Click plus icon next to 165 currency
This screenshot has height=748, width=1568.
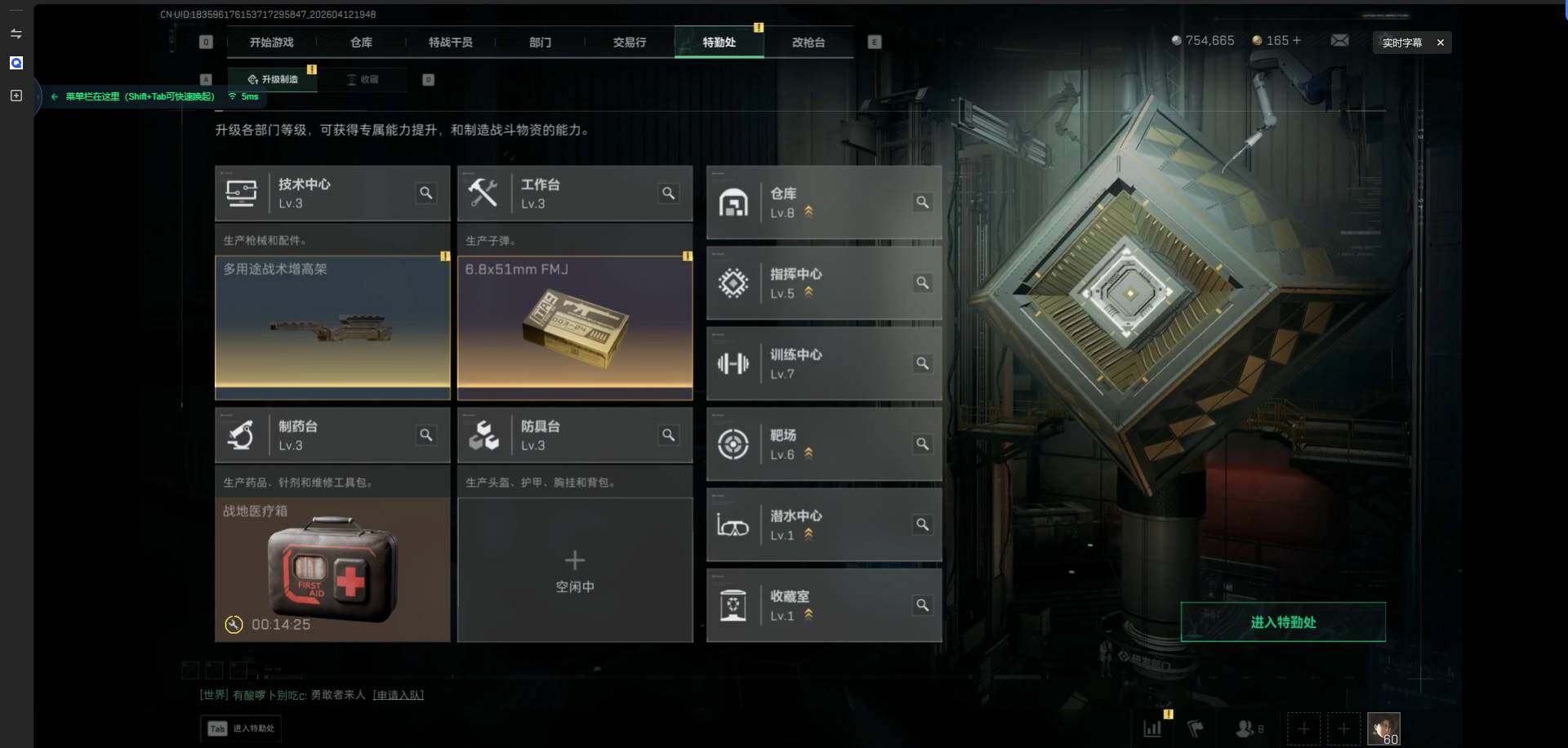1297,40
